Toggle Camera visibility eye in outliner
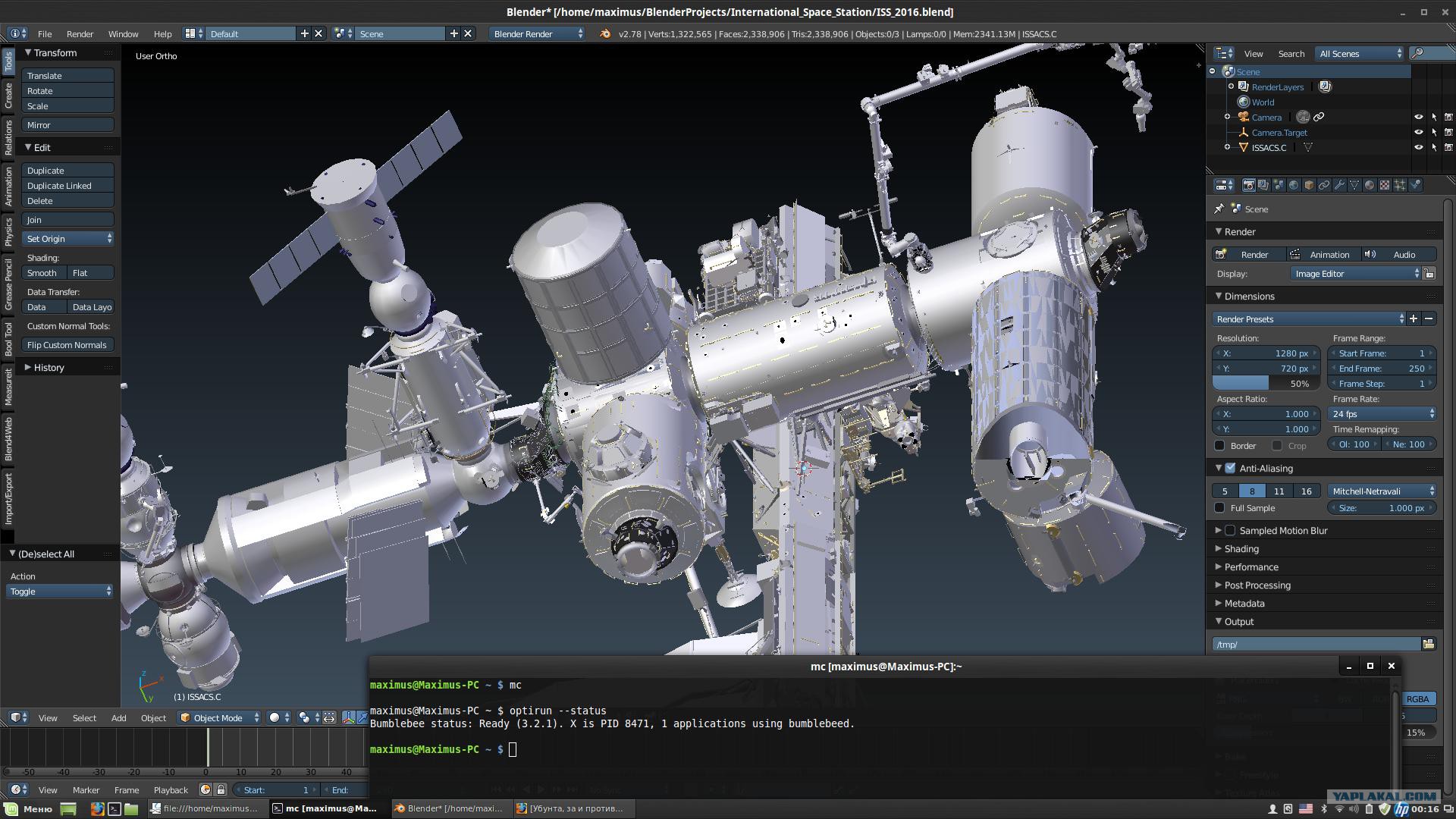The height and width of the screenshot is (819, 1456). click(1419, 118)
